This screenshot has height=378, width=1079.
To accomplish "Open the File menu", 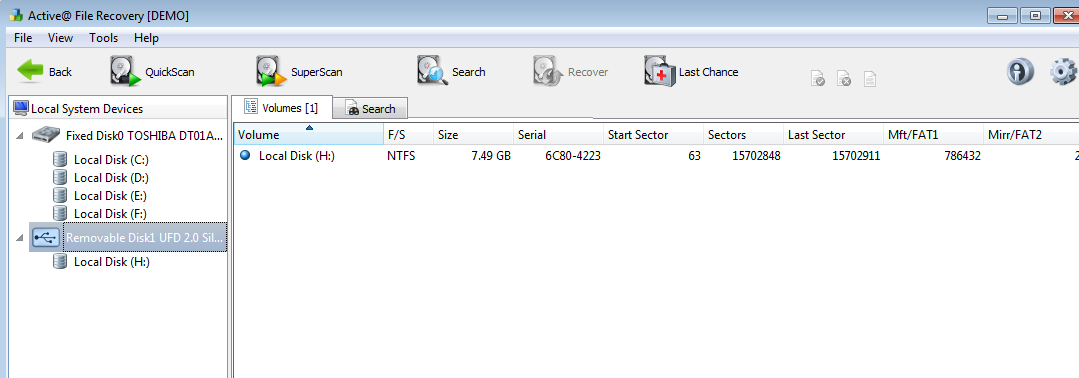I will tap(23, 38).
